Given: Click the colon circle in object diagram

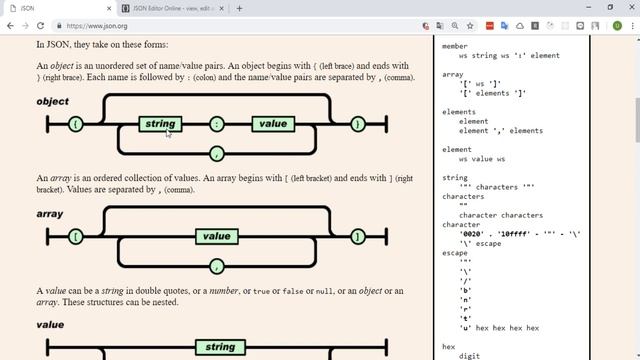Looking at the screenshot, I should pyautogui.click(x=217, y=124).
